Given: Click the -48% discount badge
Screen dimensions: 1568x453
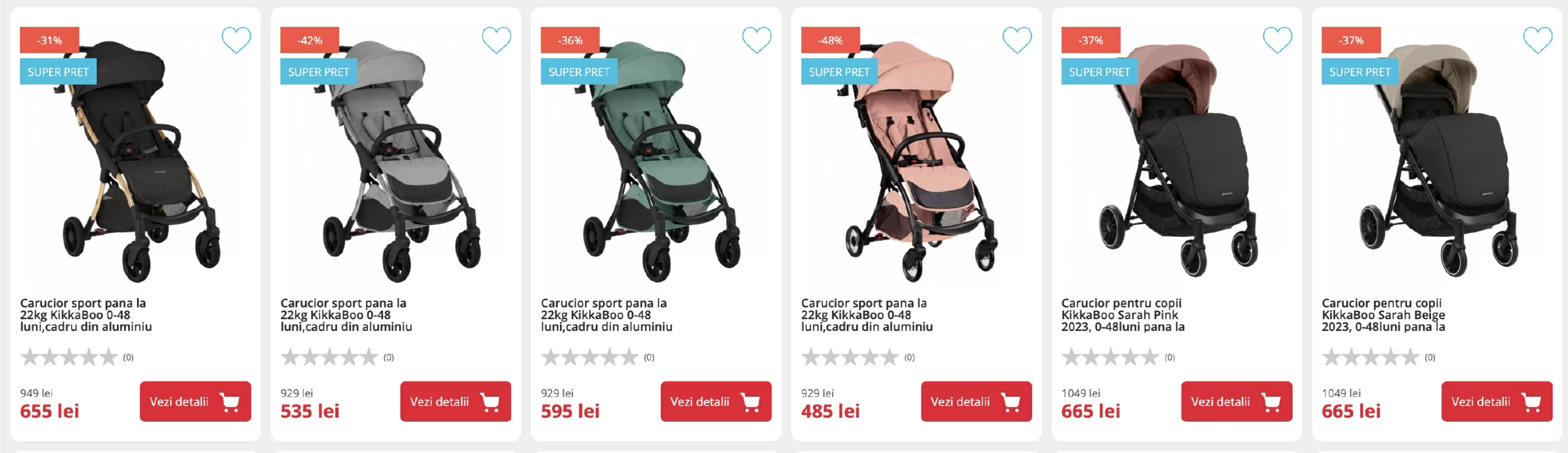Looking at the screenshot, I should point(830,40).
